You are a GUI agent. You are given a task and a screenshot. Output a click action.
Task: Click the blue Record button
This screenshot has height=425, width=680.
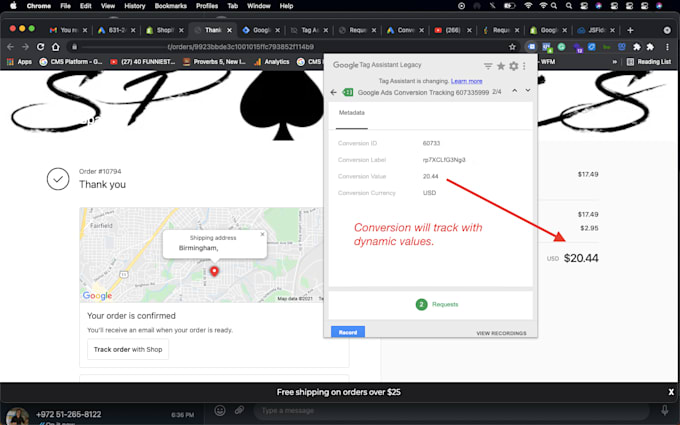[348, 332]
